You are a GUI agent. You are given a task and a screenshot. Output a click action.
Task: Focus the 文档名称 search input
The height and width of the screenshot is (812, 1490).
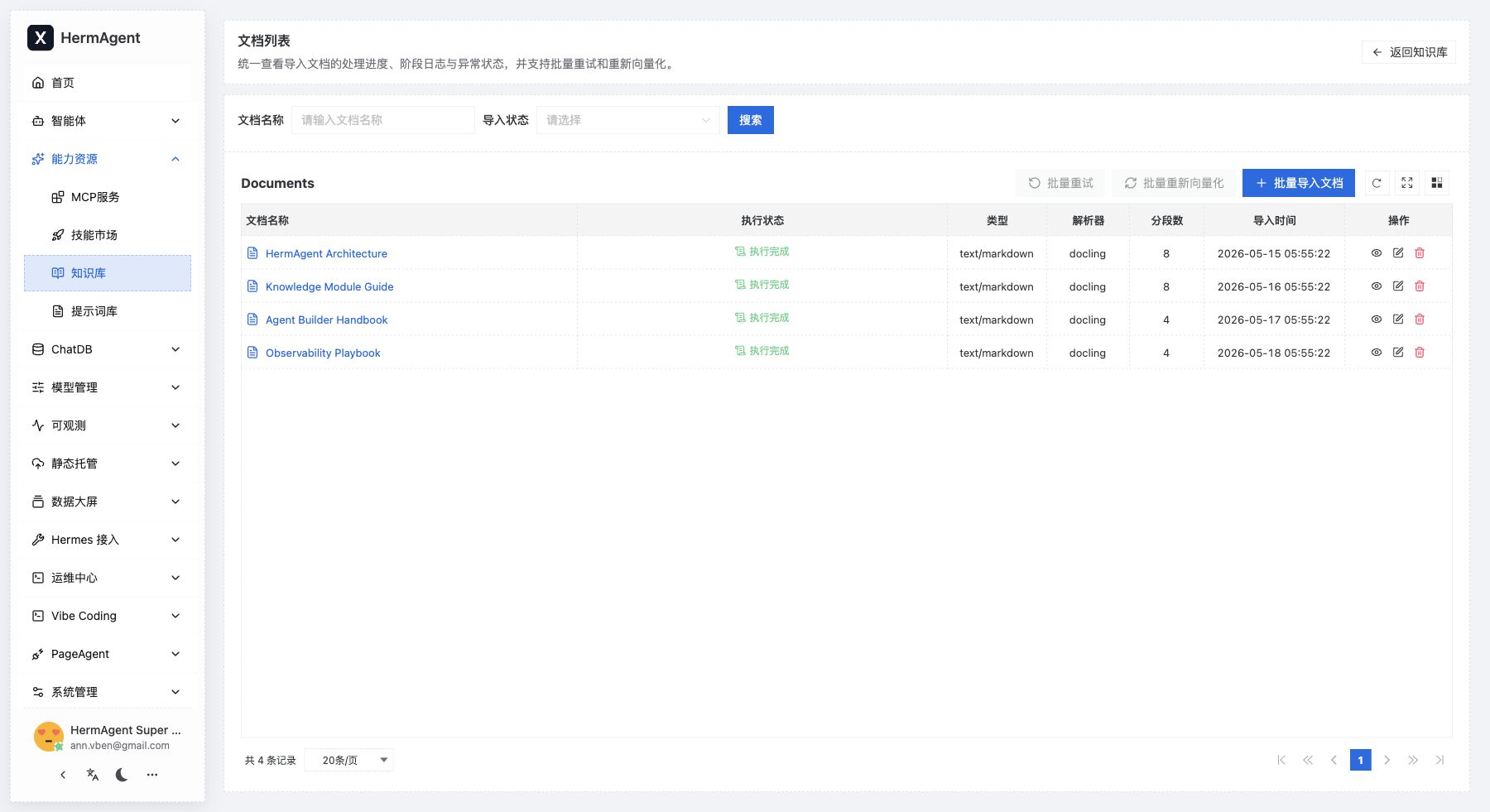coord(382,120)
